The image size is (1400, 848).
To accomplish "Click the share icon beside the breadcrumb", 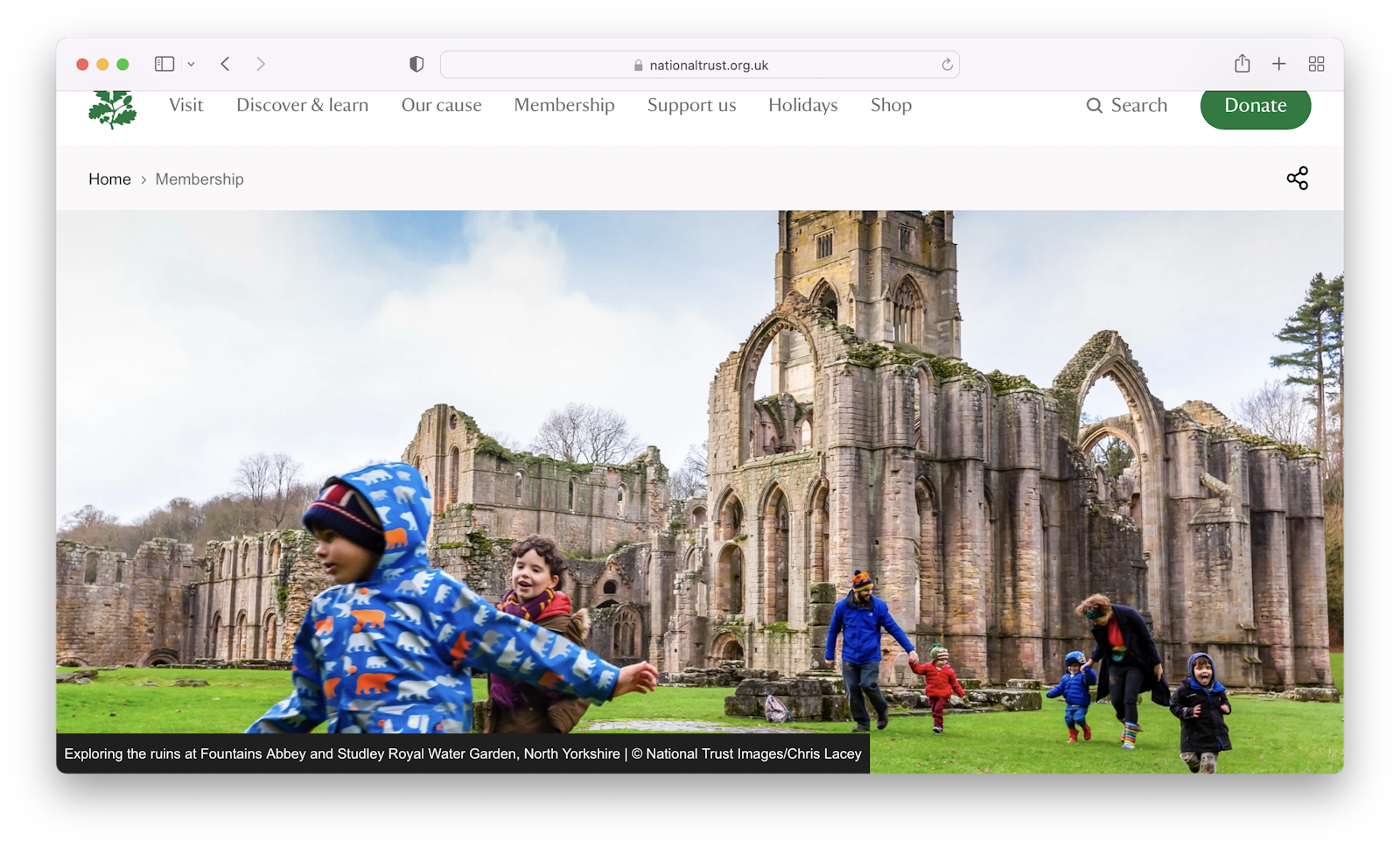I will coord(1297,179).
